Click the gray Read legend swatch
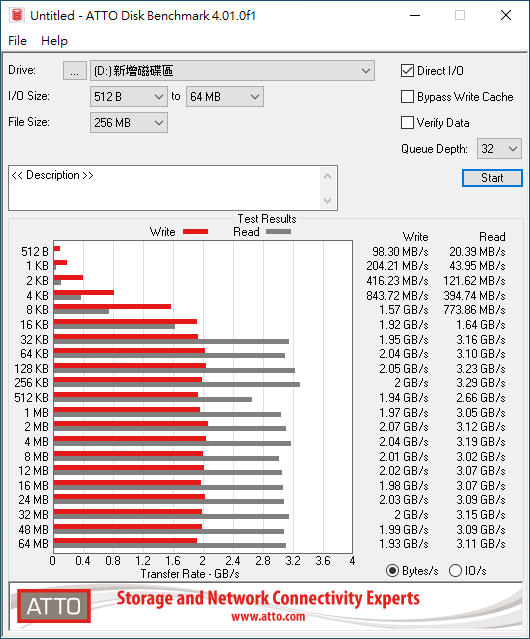The image size is (530, 639). tap(279, 232)
